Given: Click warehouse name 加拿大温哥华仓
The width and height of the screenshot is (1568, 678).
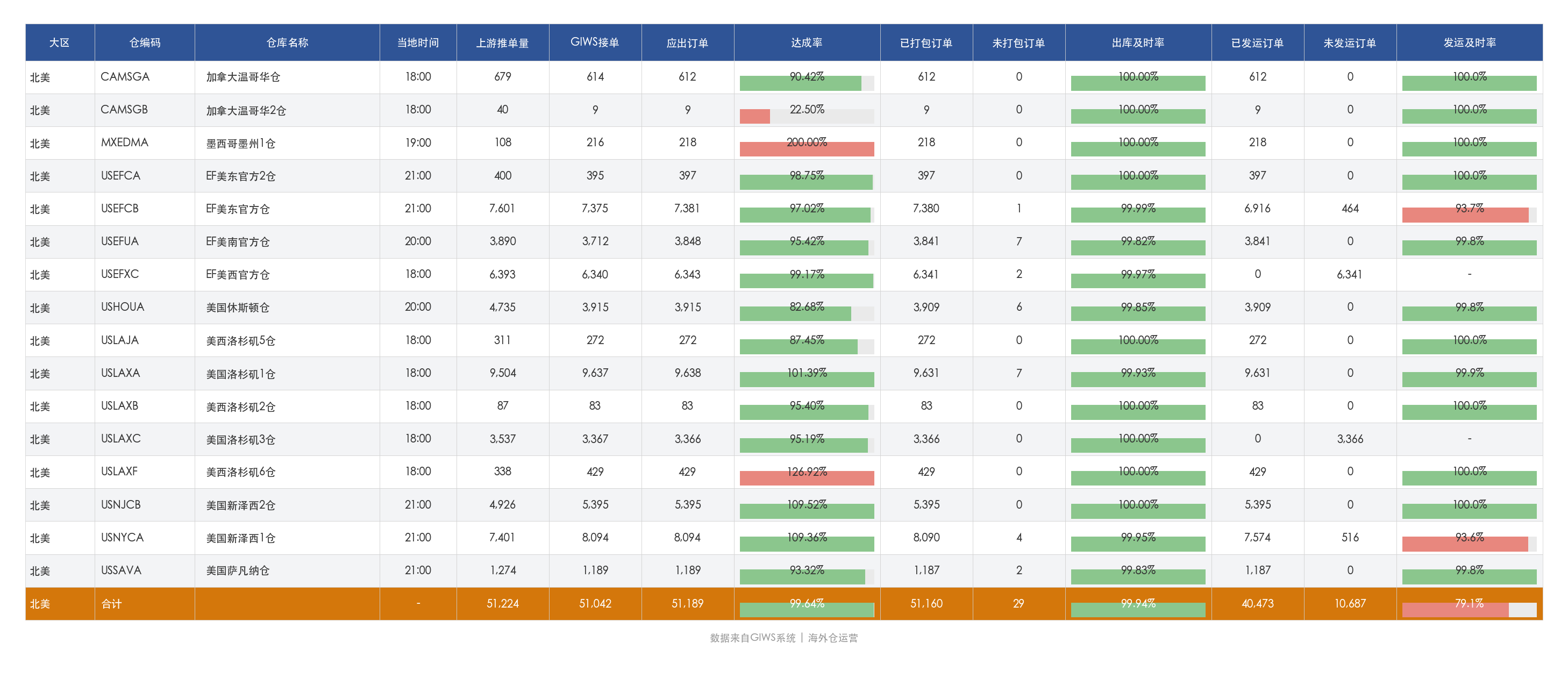Looking at the screenshot, I should point(243,77).
